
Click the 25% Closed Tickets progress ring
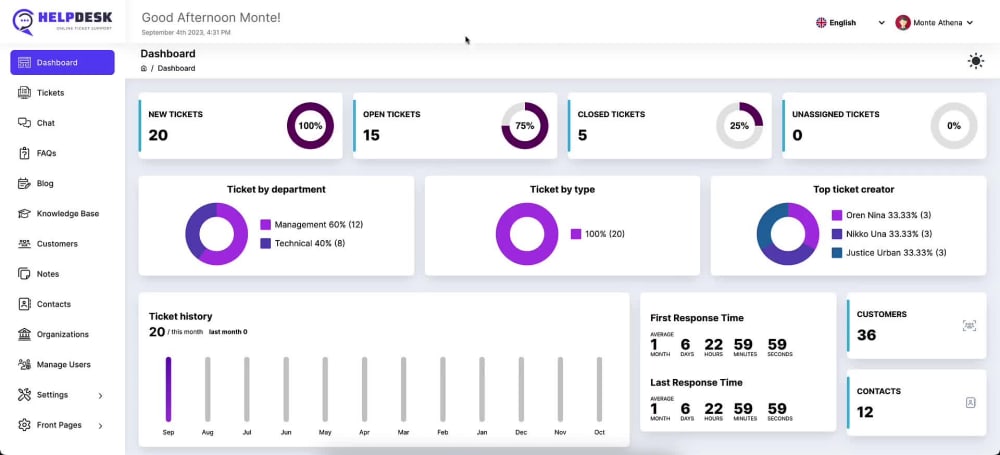tap(739, 126)
